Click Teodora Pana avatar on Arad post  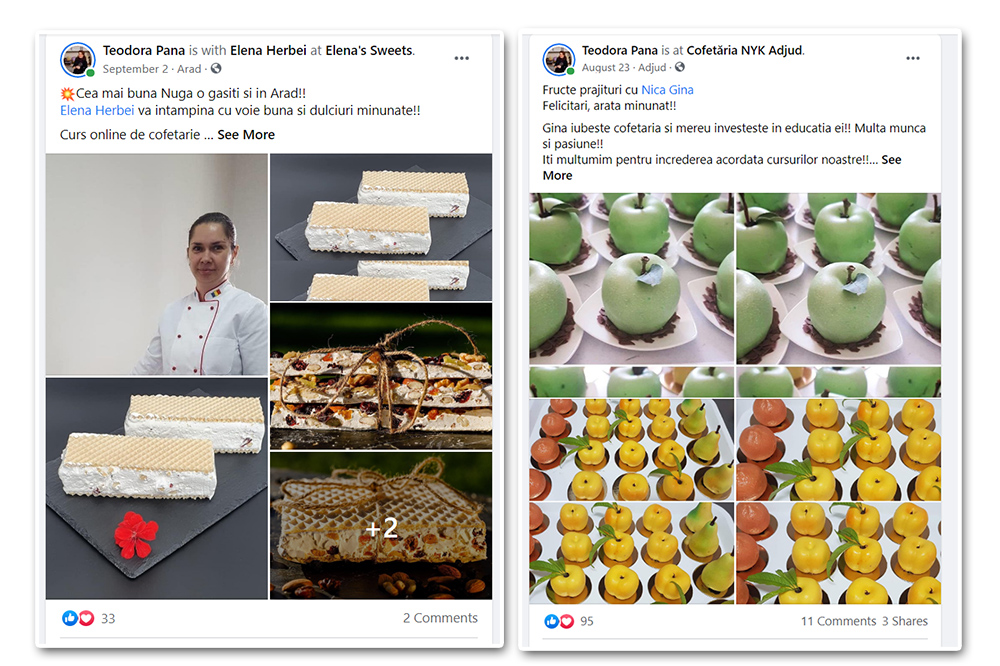pos(78,59)
